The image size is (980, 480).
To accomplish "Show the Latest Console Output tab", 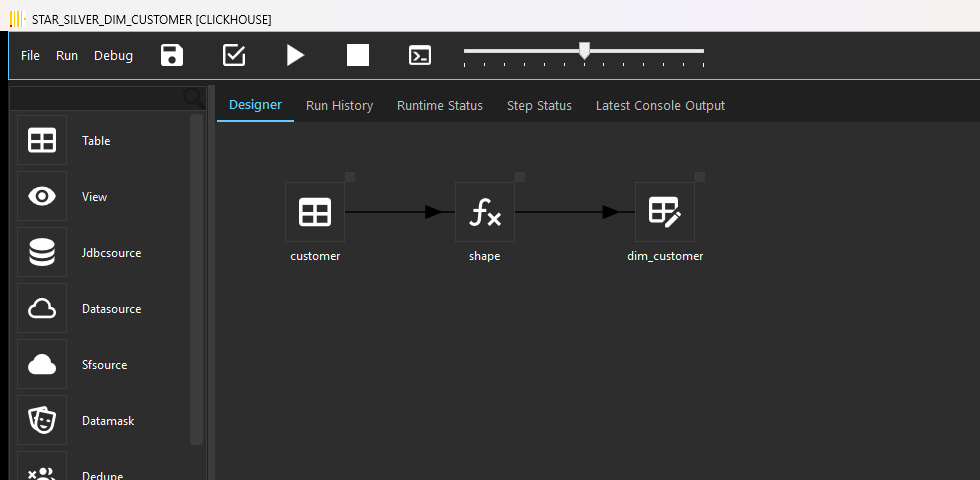I will [x=661, y=106].
